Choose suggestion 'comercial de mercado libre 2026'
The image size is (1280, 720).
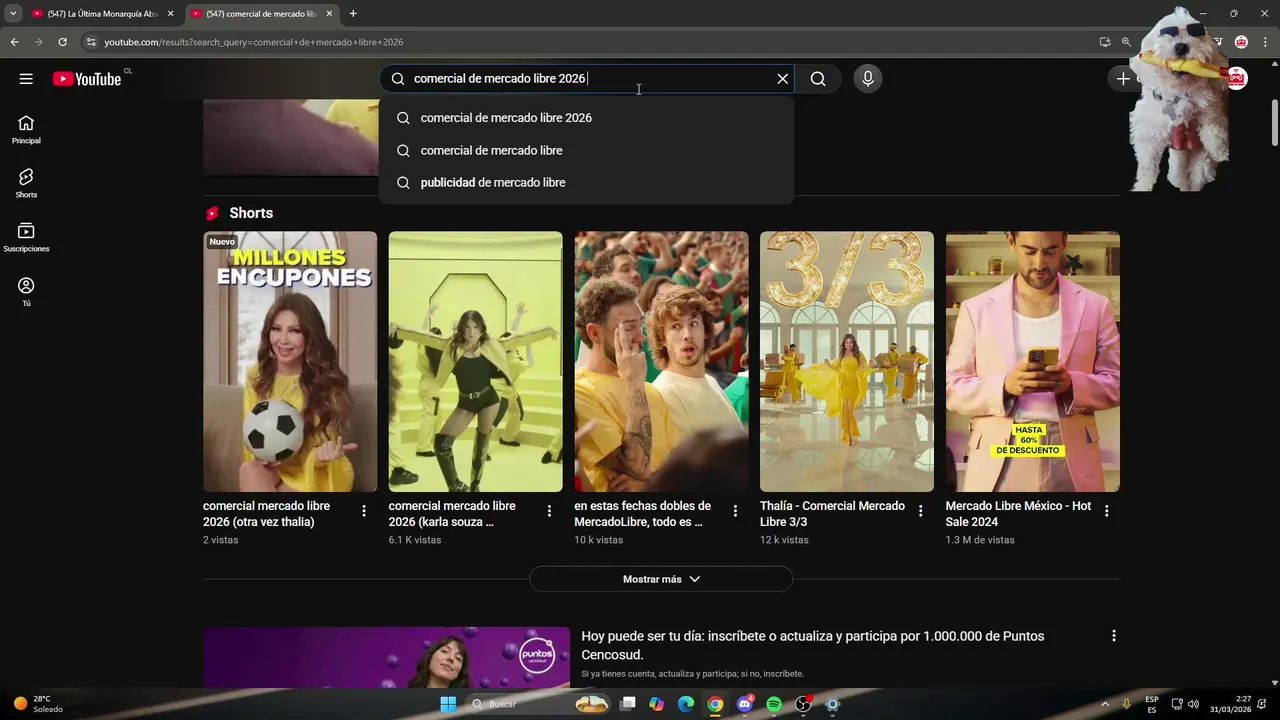pyautogui.click(x=586, y=118)
